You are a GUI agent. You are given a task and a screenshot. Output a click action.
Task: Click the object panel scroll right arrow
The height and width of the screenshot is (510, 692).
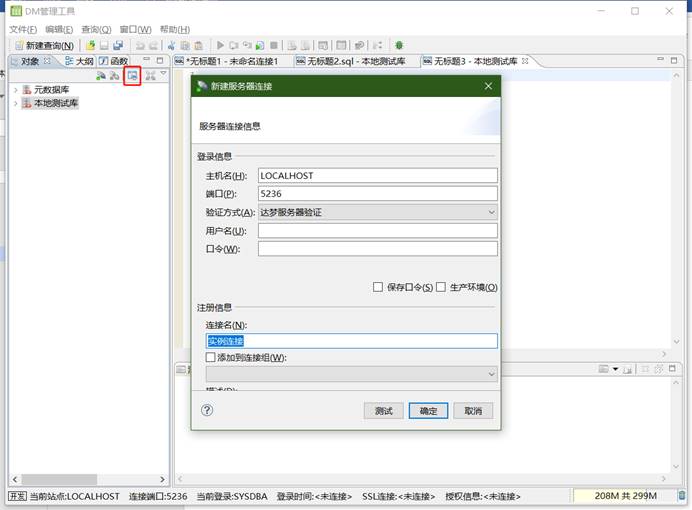coord(162,479)
